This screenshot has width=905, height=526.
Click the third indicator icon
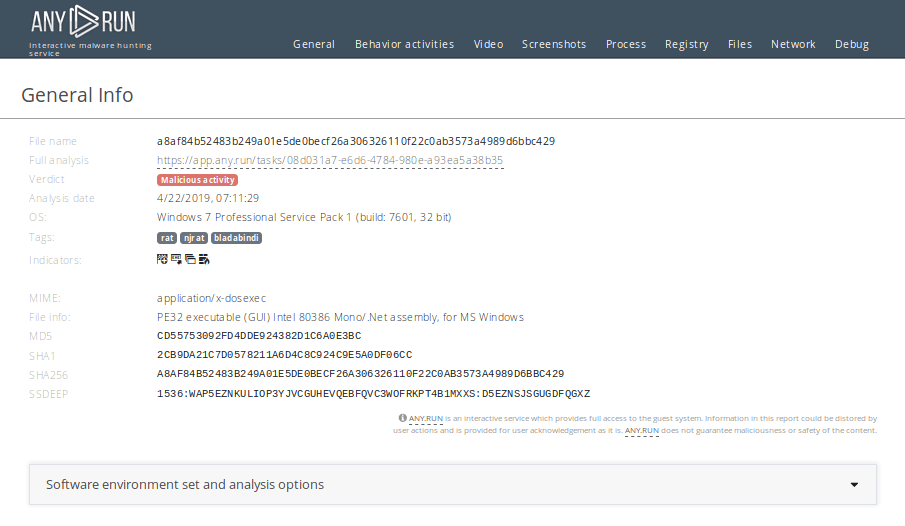190,259
